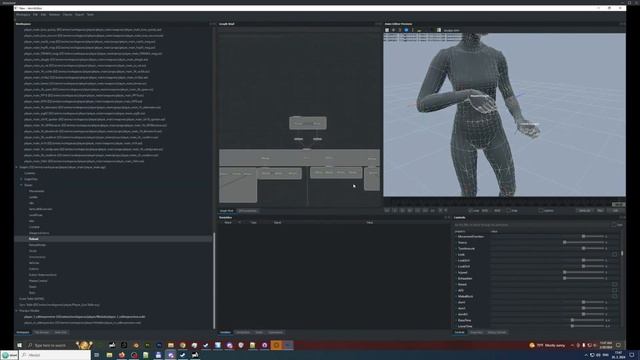This screenshot has height=360, width=640.
Task: Collapse the States tree node
Action: tap(22, 185)
